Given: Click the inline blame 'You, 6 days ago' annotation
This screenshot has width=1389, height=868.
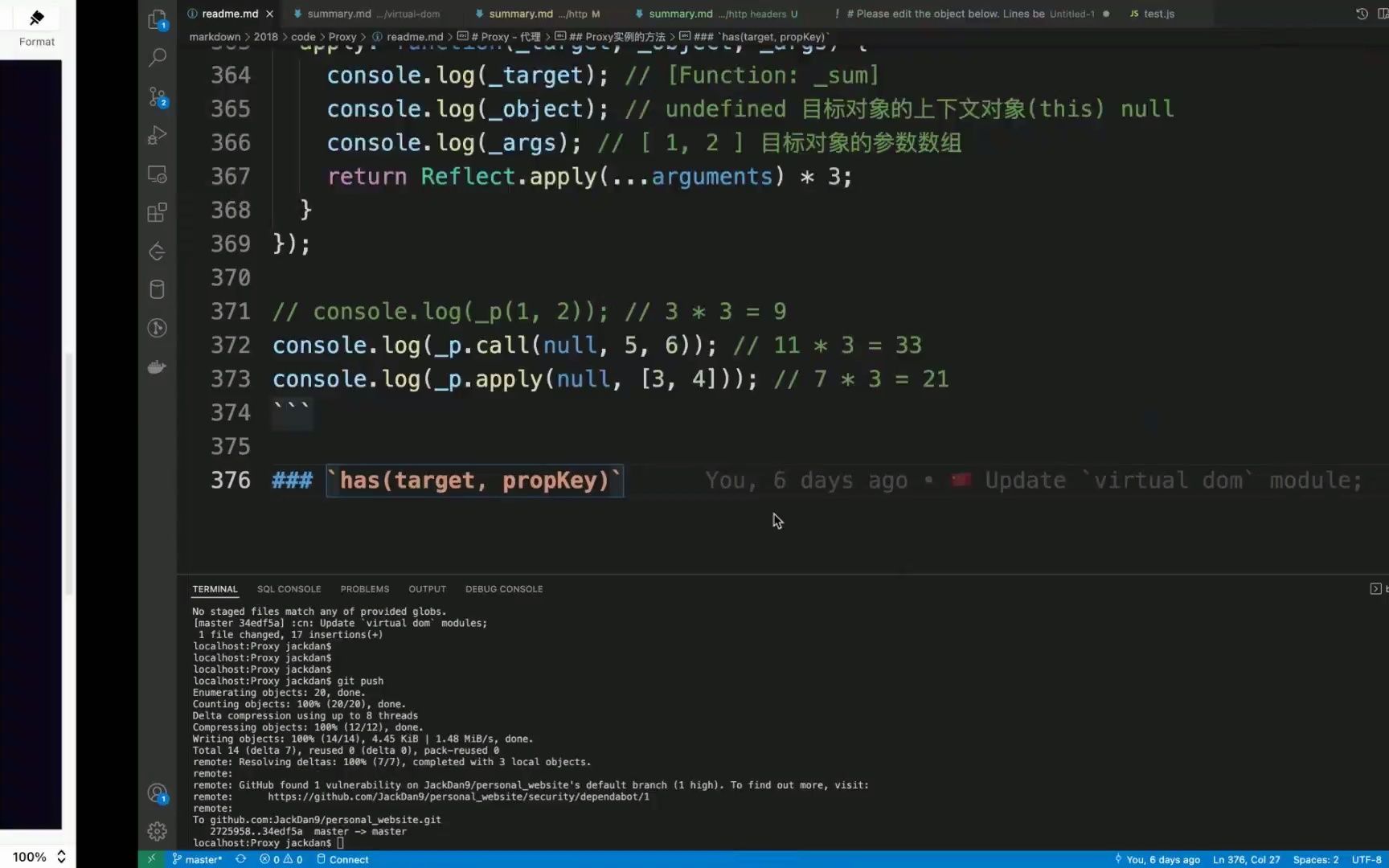Looking at the screenshot, I should 806,481.
